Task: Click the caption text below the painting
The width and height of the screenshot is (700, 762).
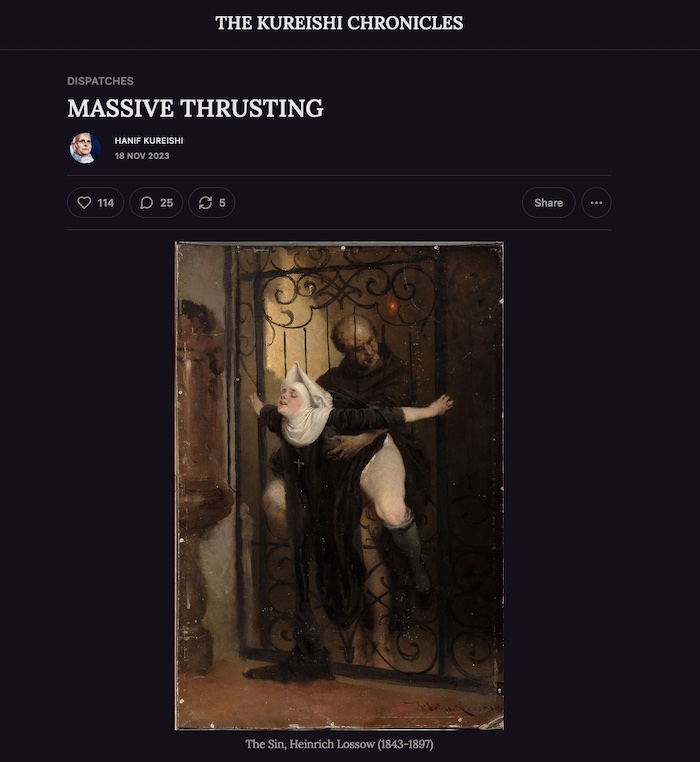Action: coord(339,744)
